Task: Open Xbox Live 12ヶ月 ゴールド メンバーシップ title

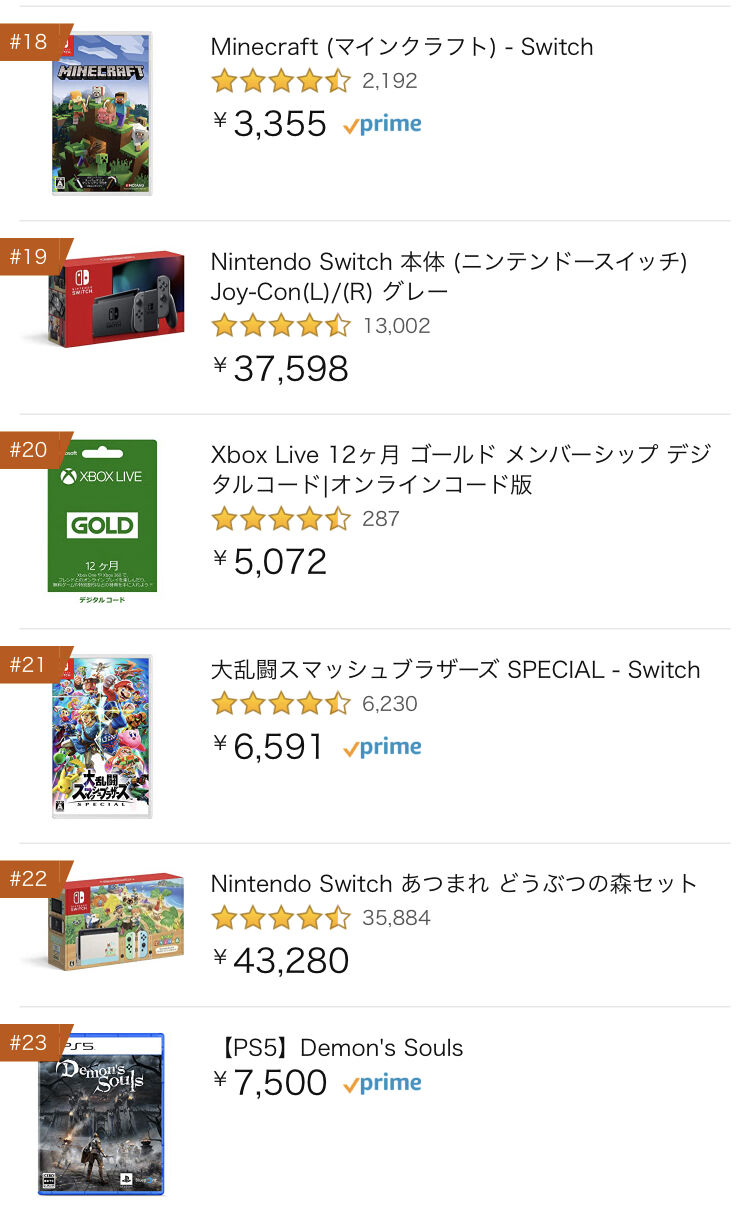Action: tap(460, 469)
